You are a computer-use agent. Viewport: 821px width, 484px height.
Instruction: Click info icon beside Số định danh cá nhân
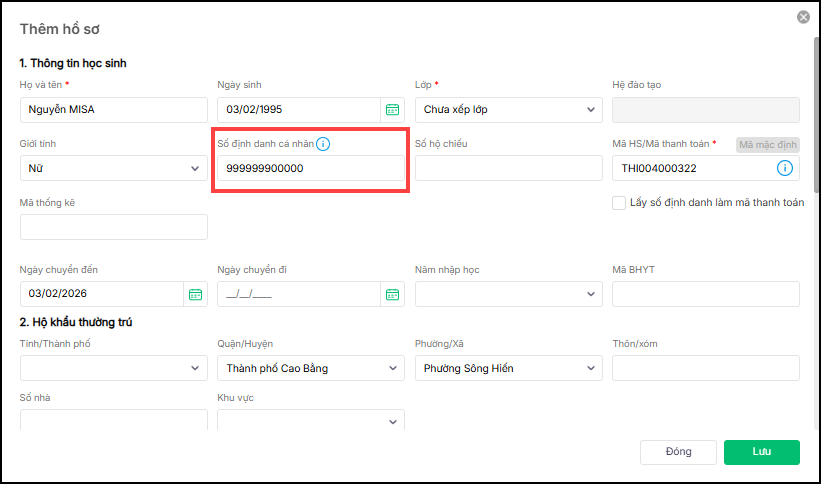[x=323, y=144]
